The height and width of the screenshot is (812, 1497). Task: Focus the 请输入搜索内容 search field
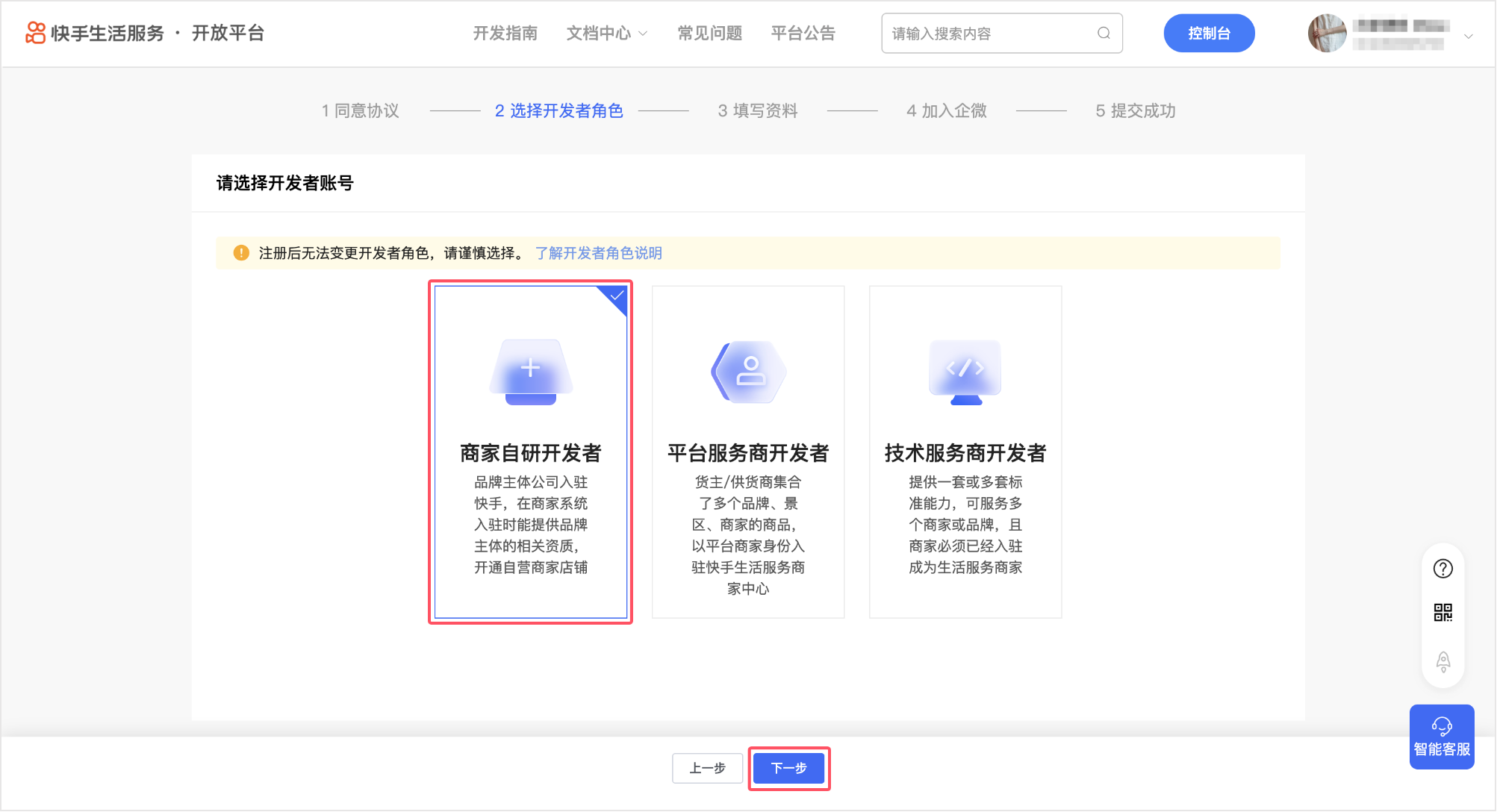[986, 34]
